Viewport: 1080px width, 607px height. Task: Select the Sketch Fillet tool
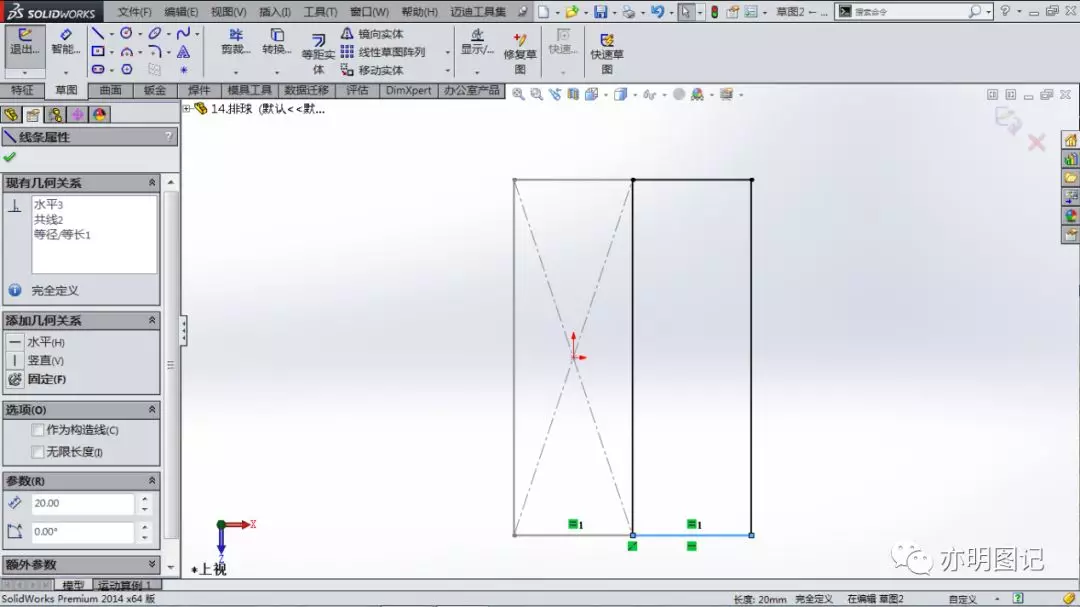(154, 52)
